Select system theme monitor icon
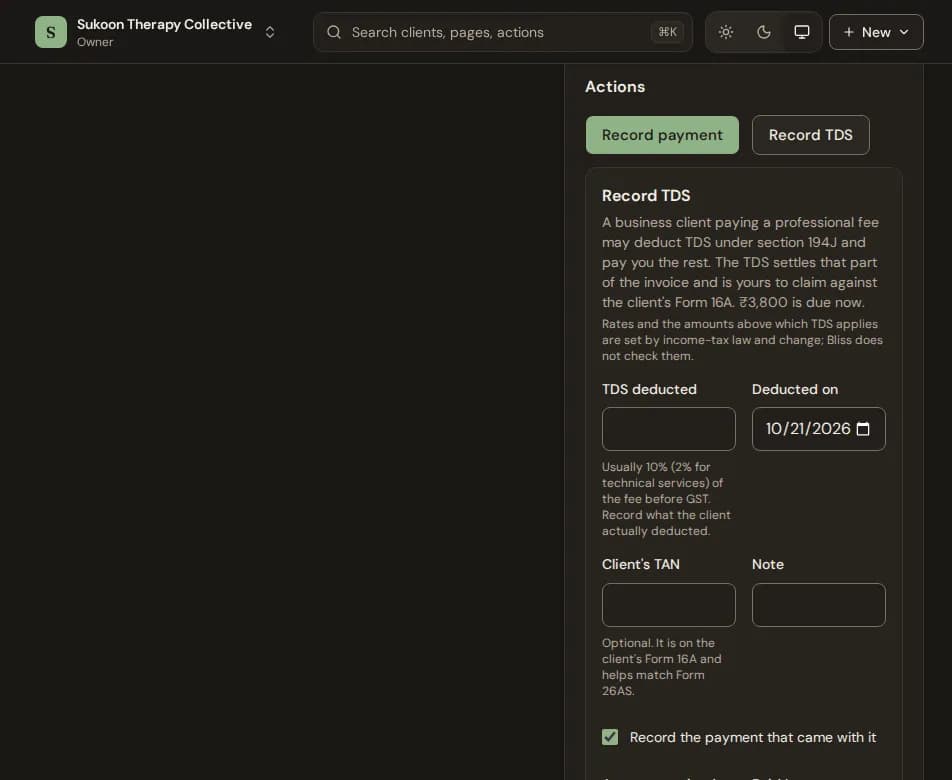 [802, 32]
